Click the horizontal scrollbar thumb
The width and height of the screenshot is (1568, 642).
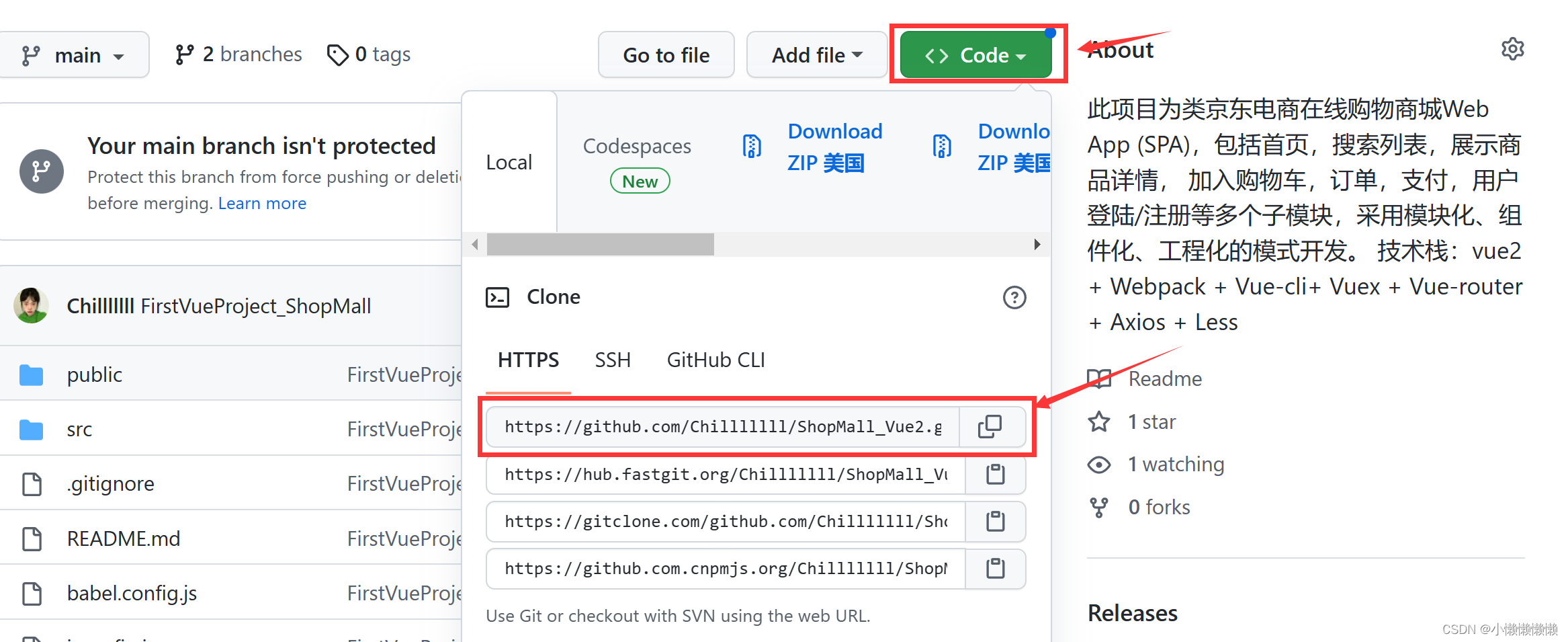[x=600, y=244]
